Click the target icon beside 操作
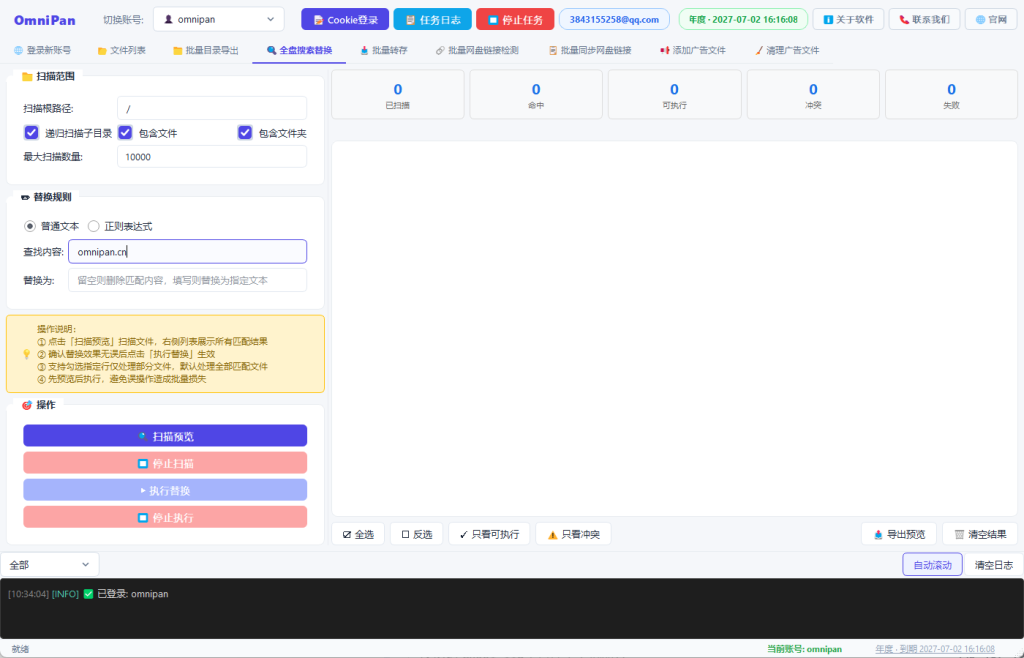This screenshot has height=658, width=1024. click(27, 405)
